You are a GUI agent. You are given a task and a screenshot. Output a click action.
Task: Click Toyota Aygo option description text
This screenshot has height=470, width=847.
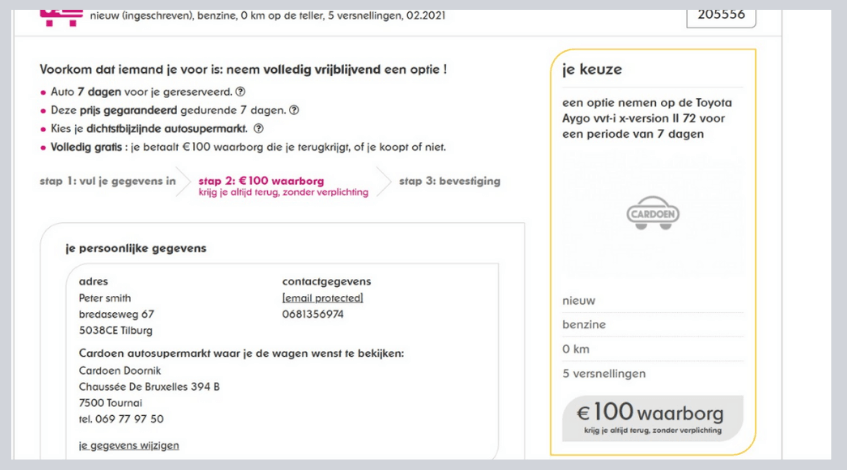point(647,118)
